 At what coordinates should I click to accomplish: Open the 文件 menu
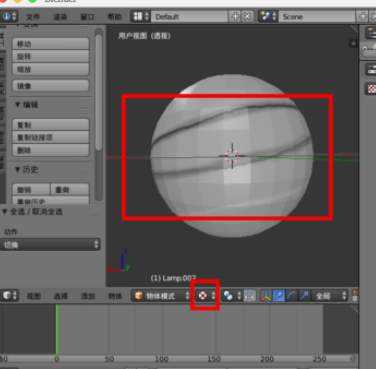pos(33,17)
